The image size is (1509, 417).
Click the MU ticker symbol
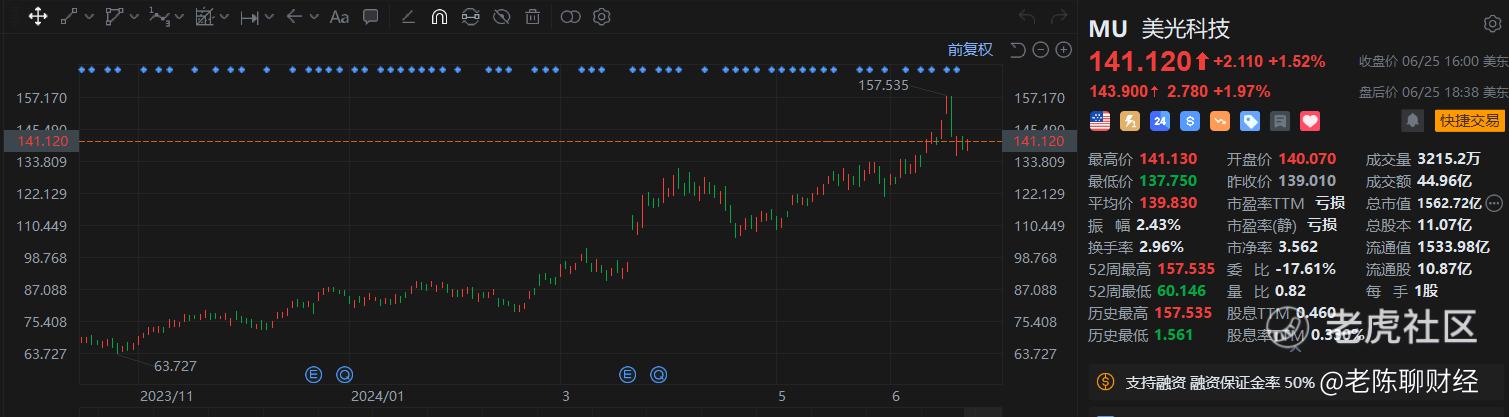click(x=1108, y=28)
